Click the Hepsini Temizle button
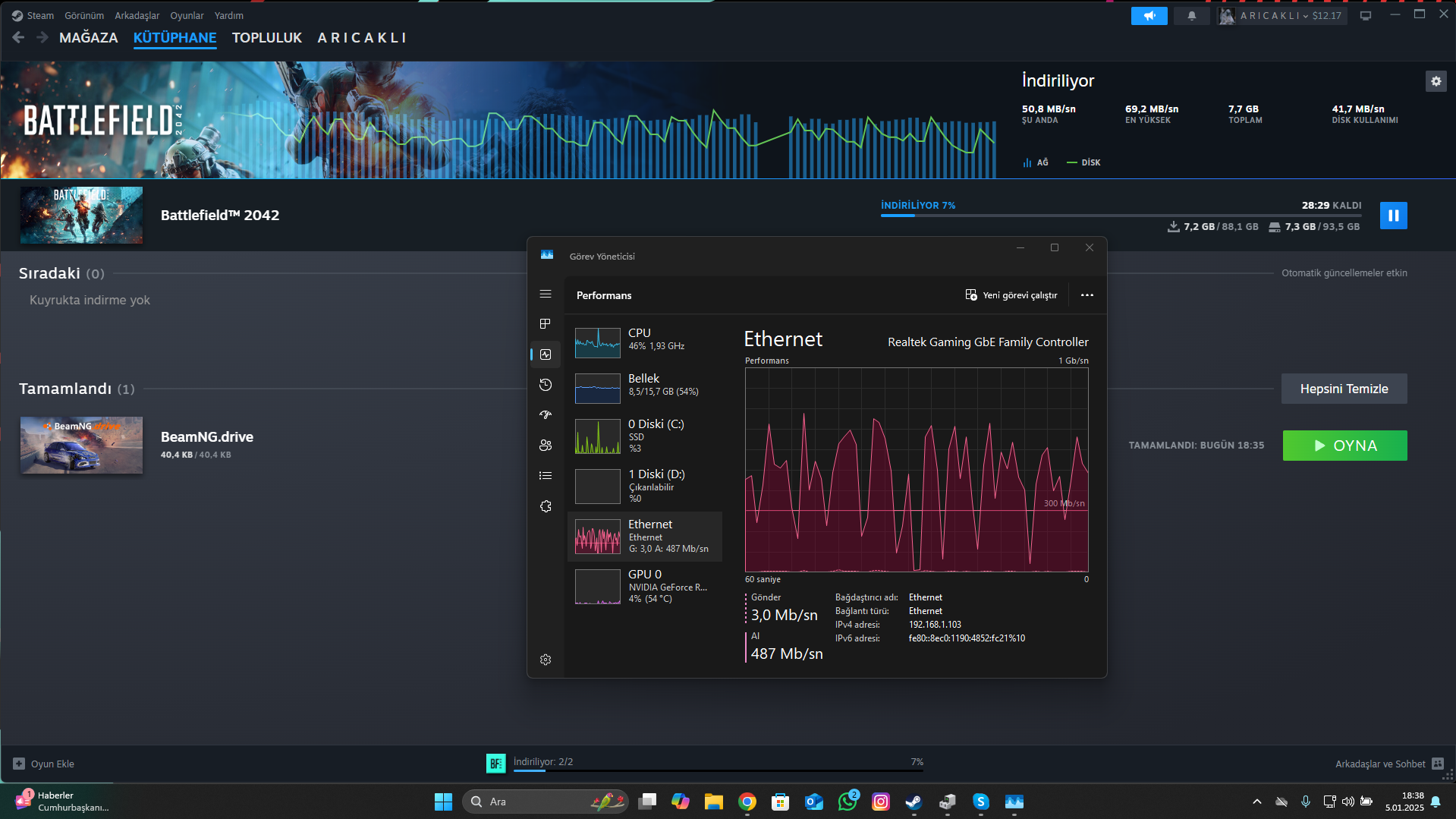 [1344, 389]
